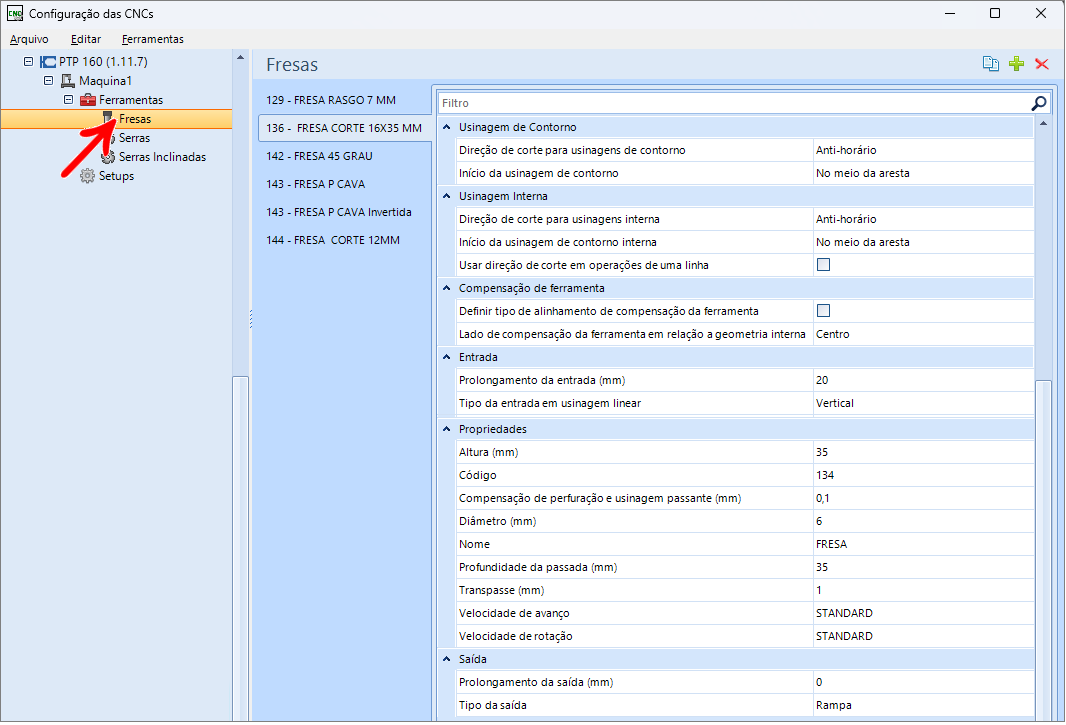Click Anti-horário value for usinagens interna

pyautogui.click(x=923, y=219)
